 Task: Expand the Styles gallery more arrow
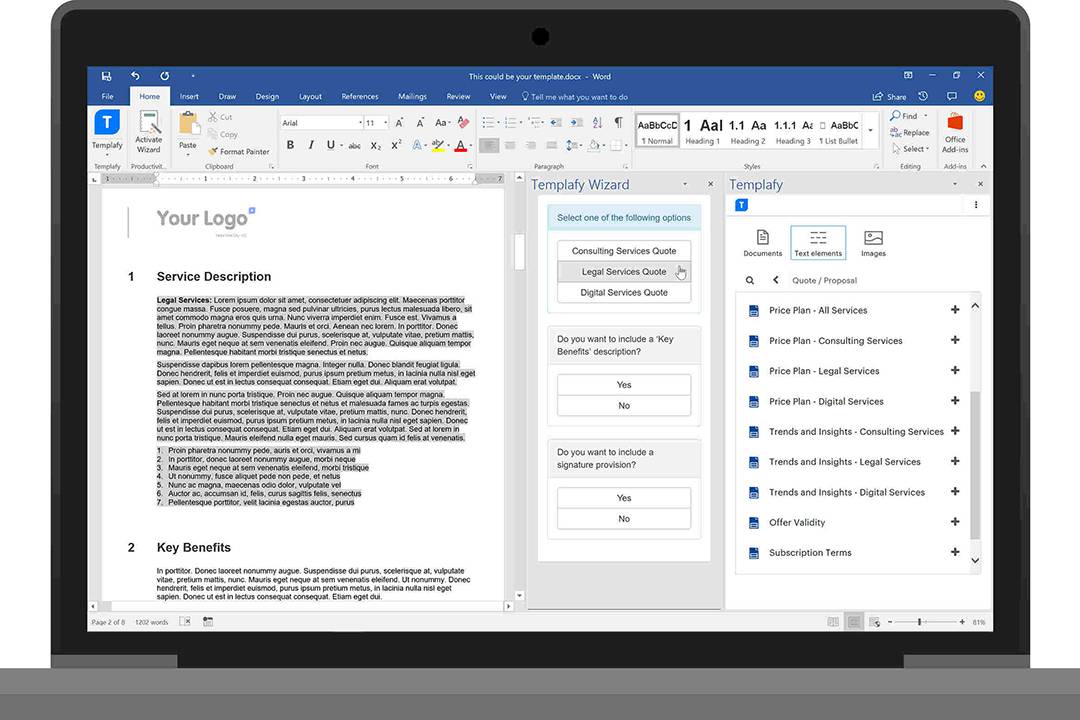click(870, 131)
